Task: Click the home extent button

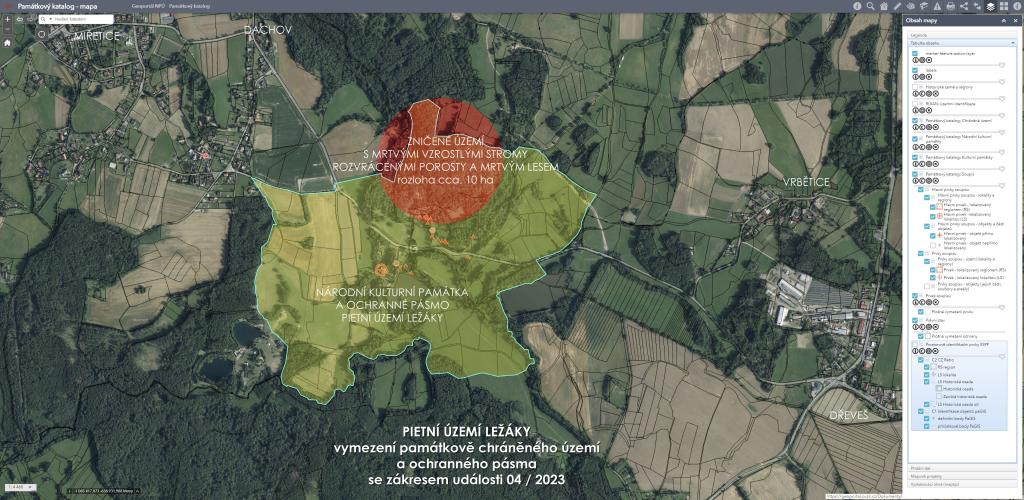Action: [7, 43]
